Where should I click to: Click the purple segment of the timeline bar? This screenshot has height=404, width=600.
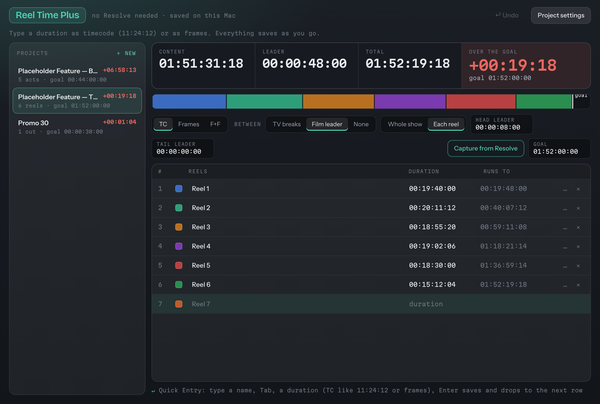pos(410,102)
